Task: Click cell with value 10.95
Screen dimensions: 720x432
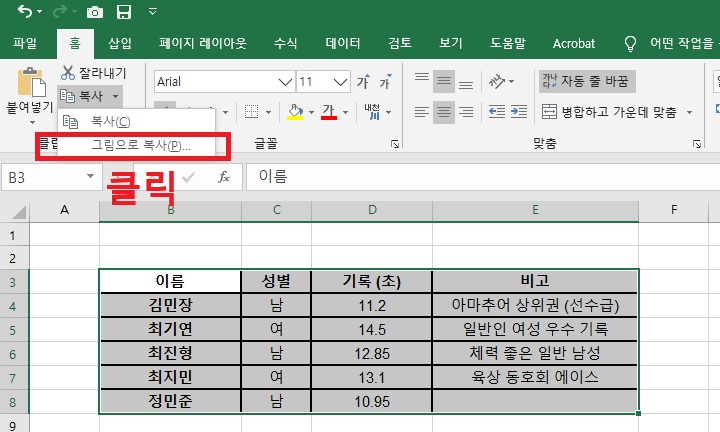Action: pos(372,401)
